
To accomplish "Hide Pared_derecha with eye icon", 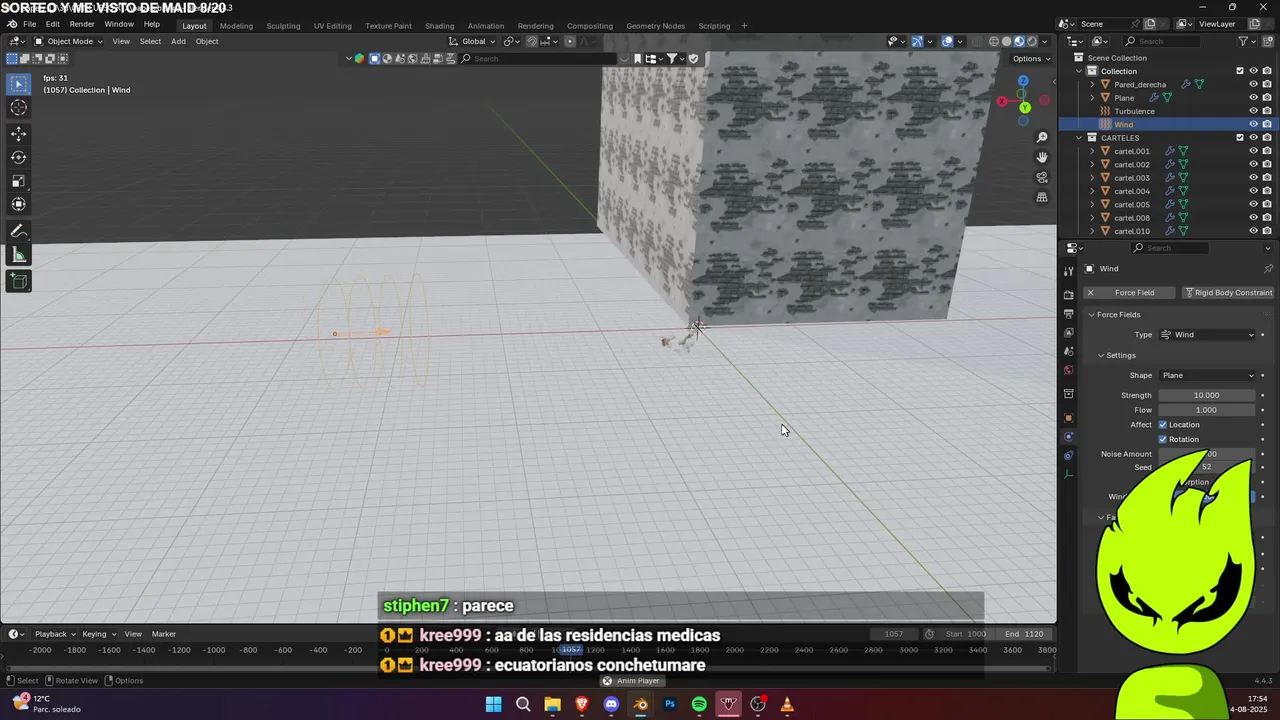I will (1253, 84).
